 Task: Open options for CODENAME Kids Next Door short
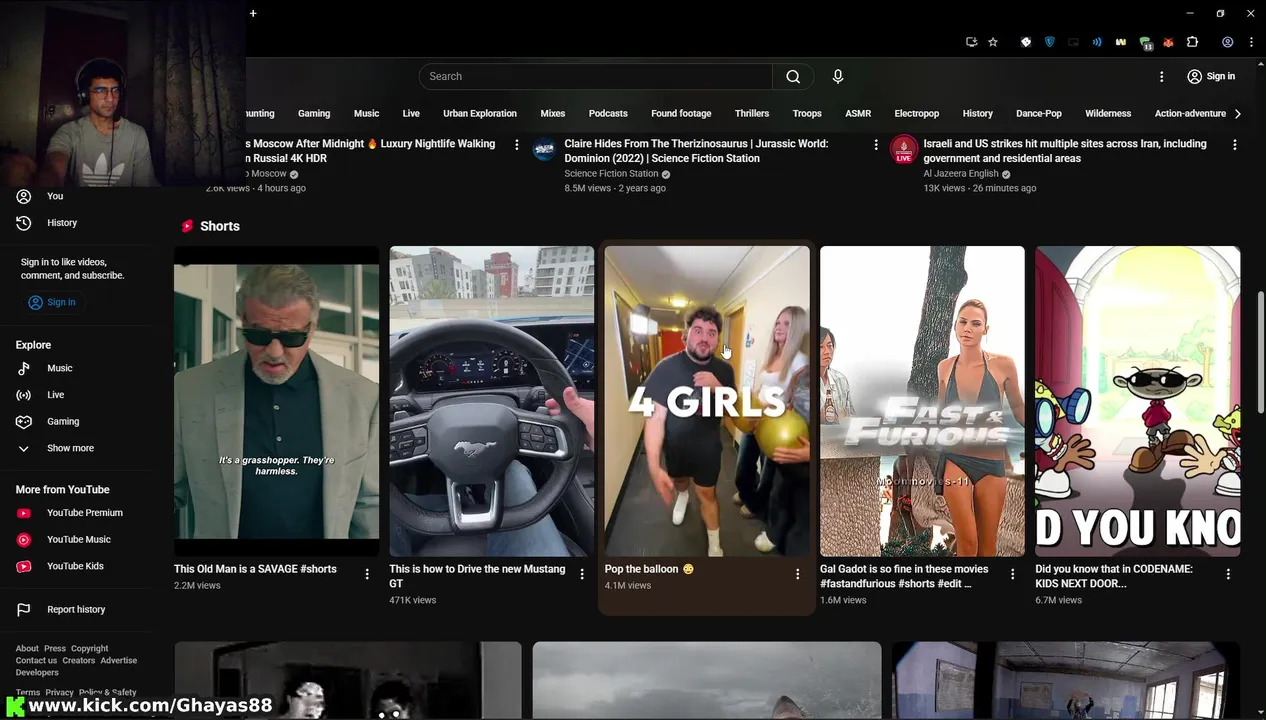point(1228,574)
